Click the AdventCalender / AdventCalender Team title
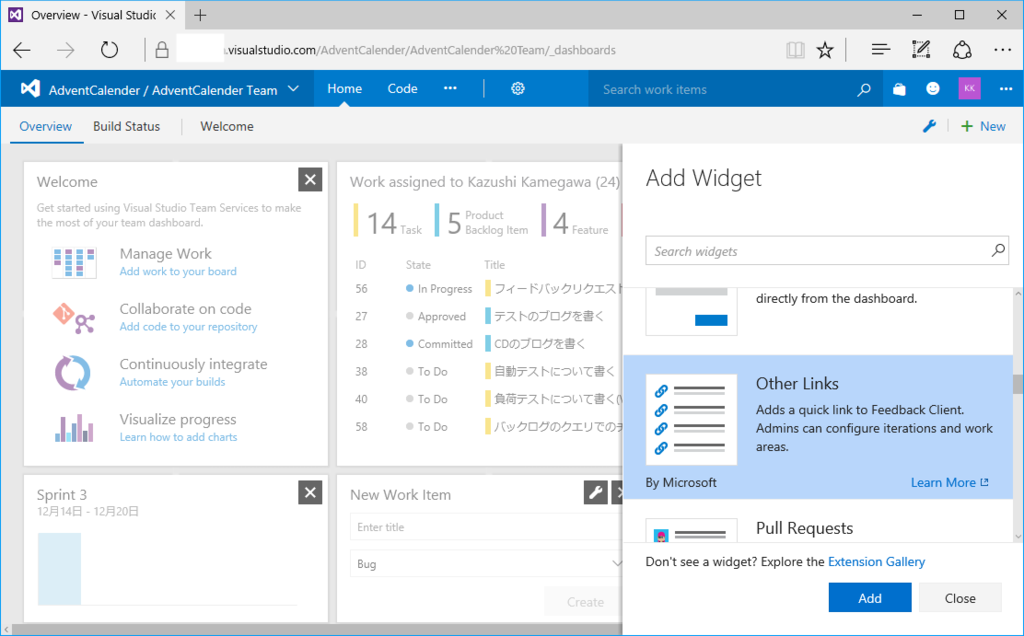The height and width of the screenshot is (636, 1024). tap(163, 90)
